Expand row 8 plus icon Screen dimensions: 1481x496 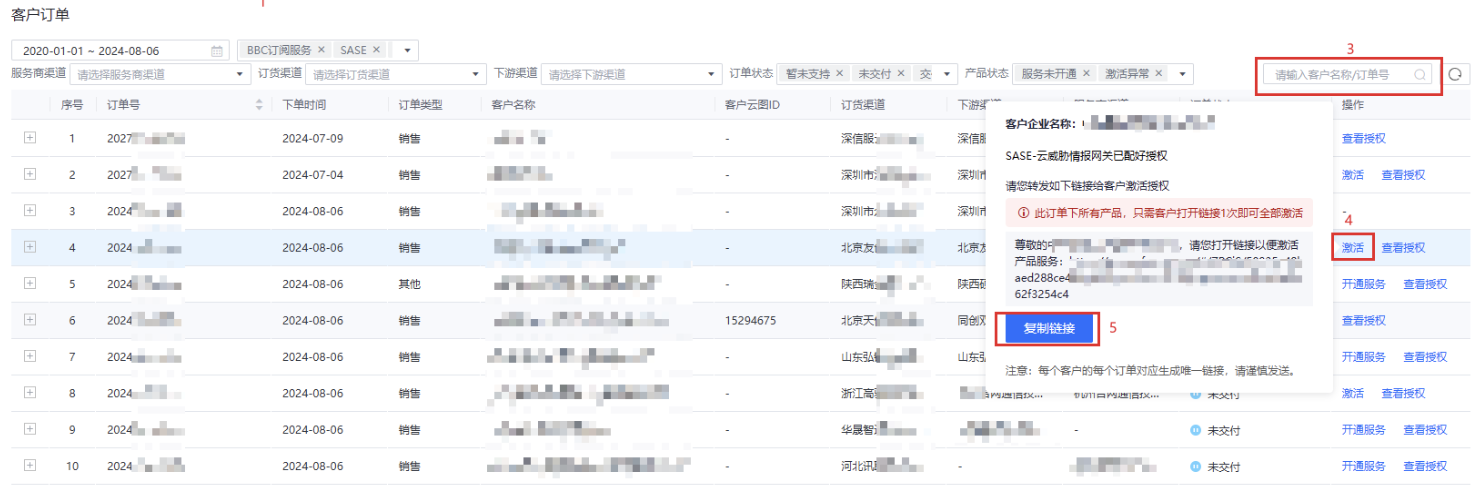click(30, 392)
